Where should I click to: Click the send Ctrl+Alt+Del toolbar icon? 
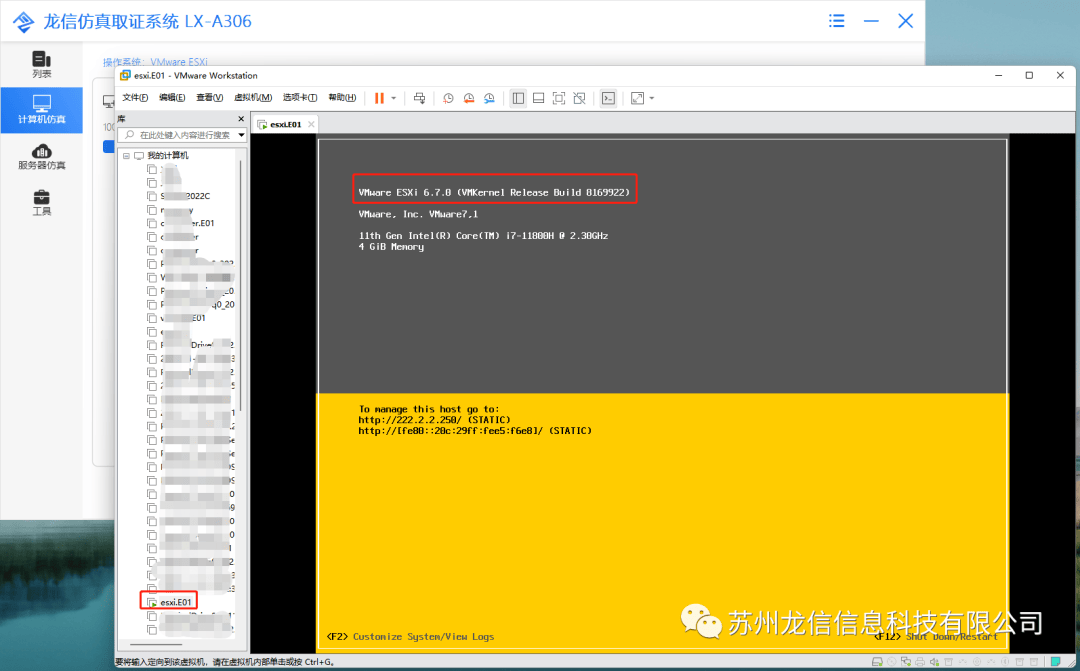pyautogui.click(x=419, y=98)
